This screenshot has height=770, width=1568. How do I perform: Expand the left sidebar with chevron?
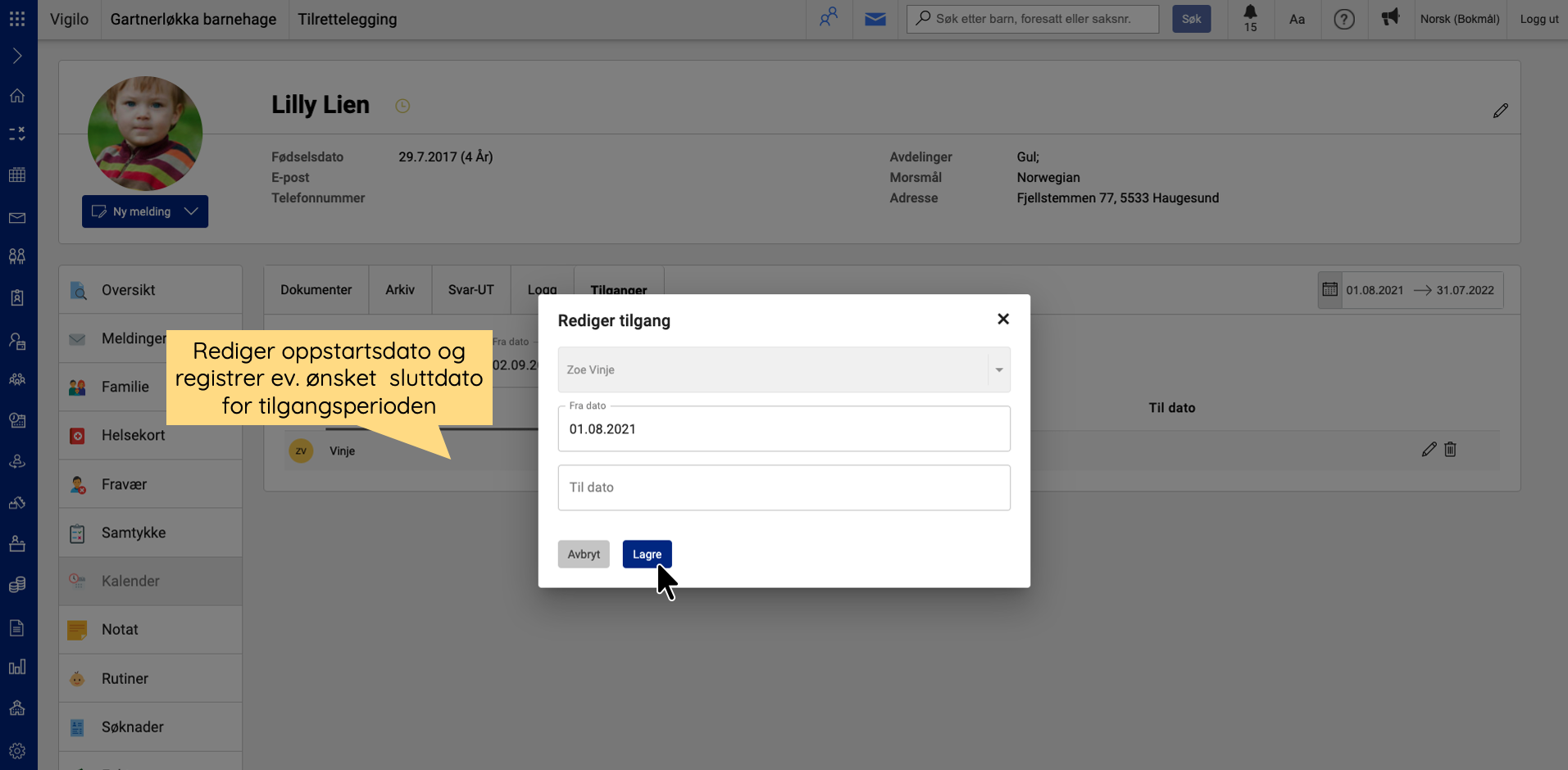point(17,56)
